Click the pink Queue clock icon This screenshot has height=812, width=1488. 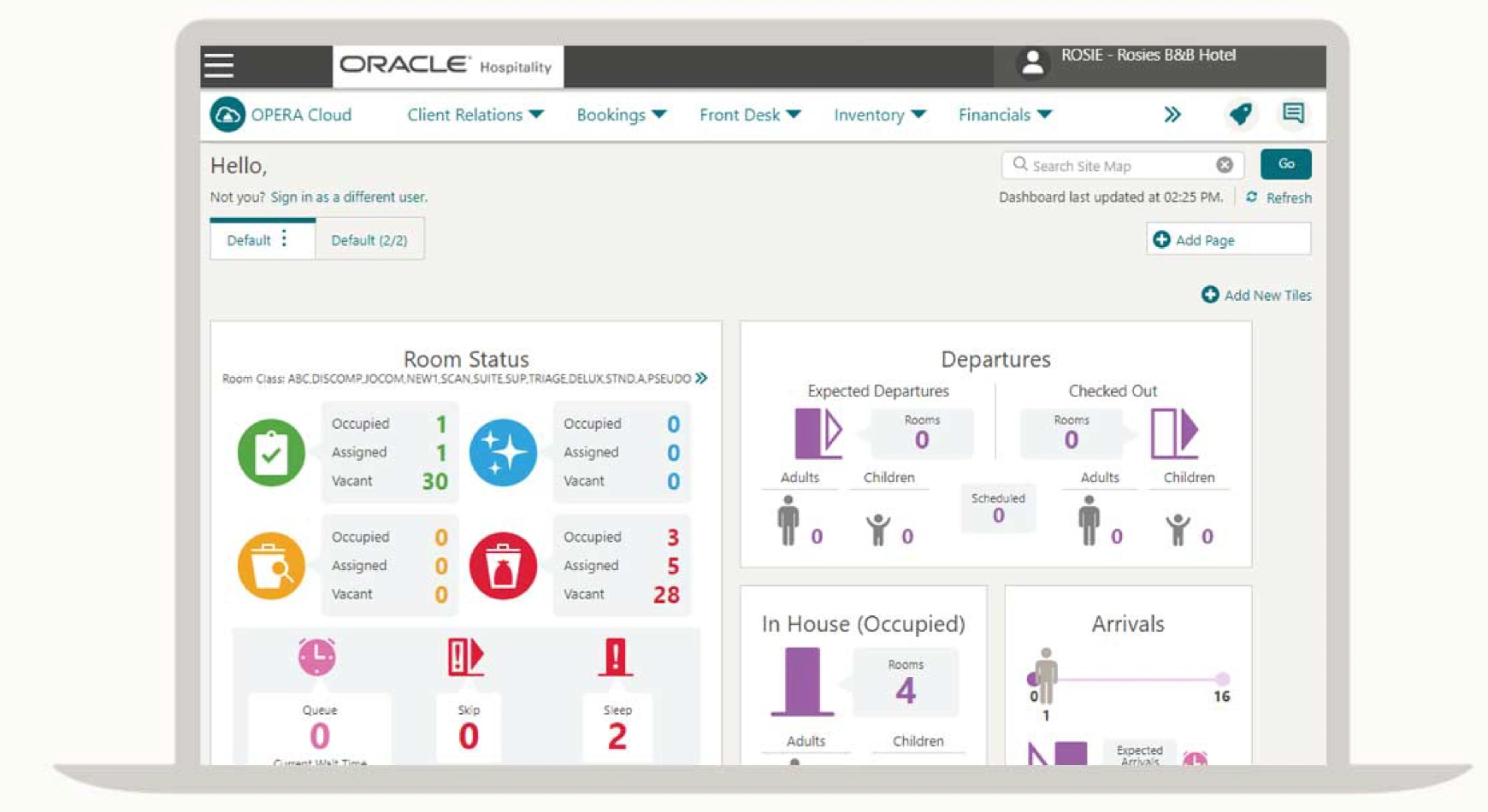317,656
